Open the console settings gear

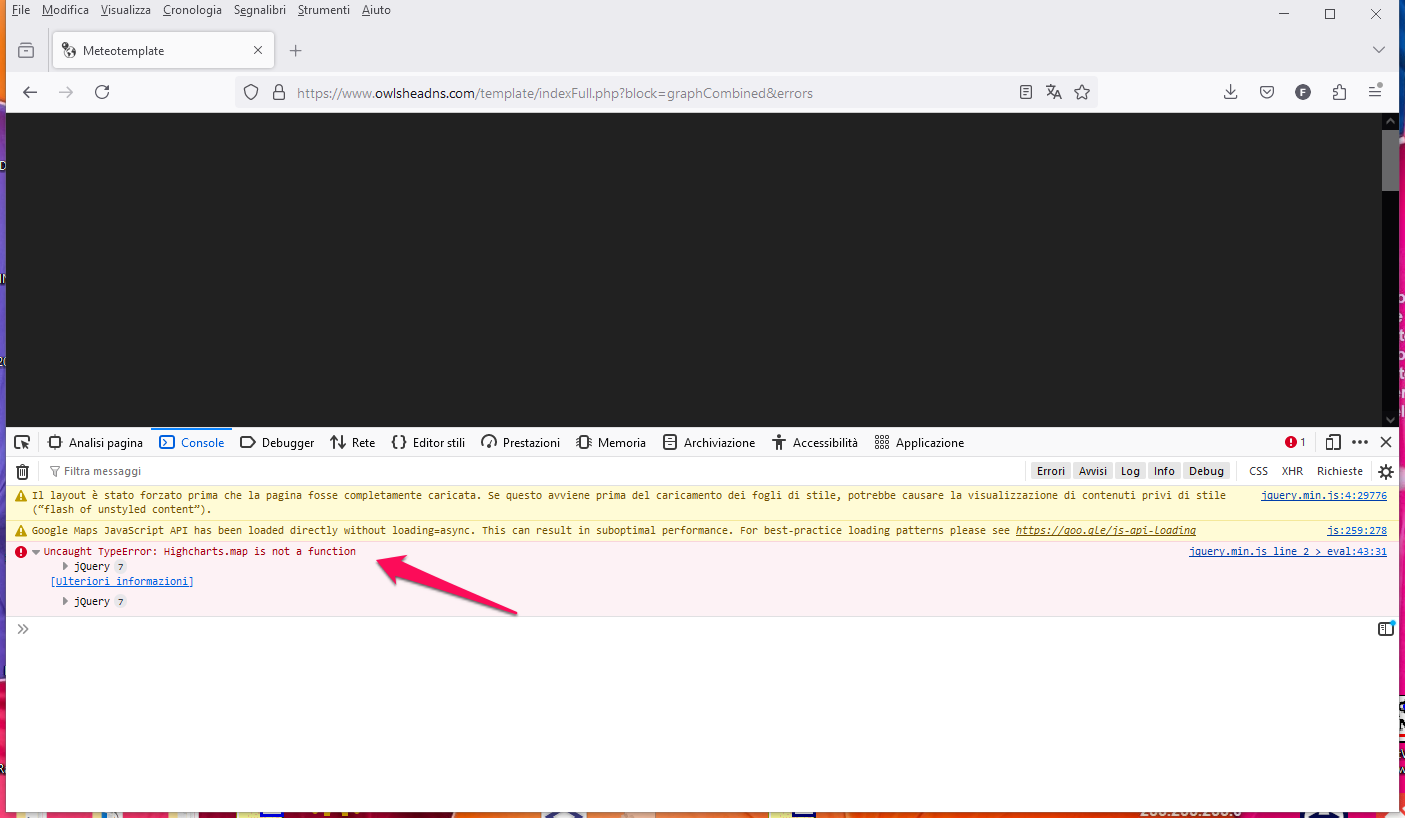pos(1385,471)
